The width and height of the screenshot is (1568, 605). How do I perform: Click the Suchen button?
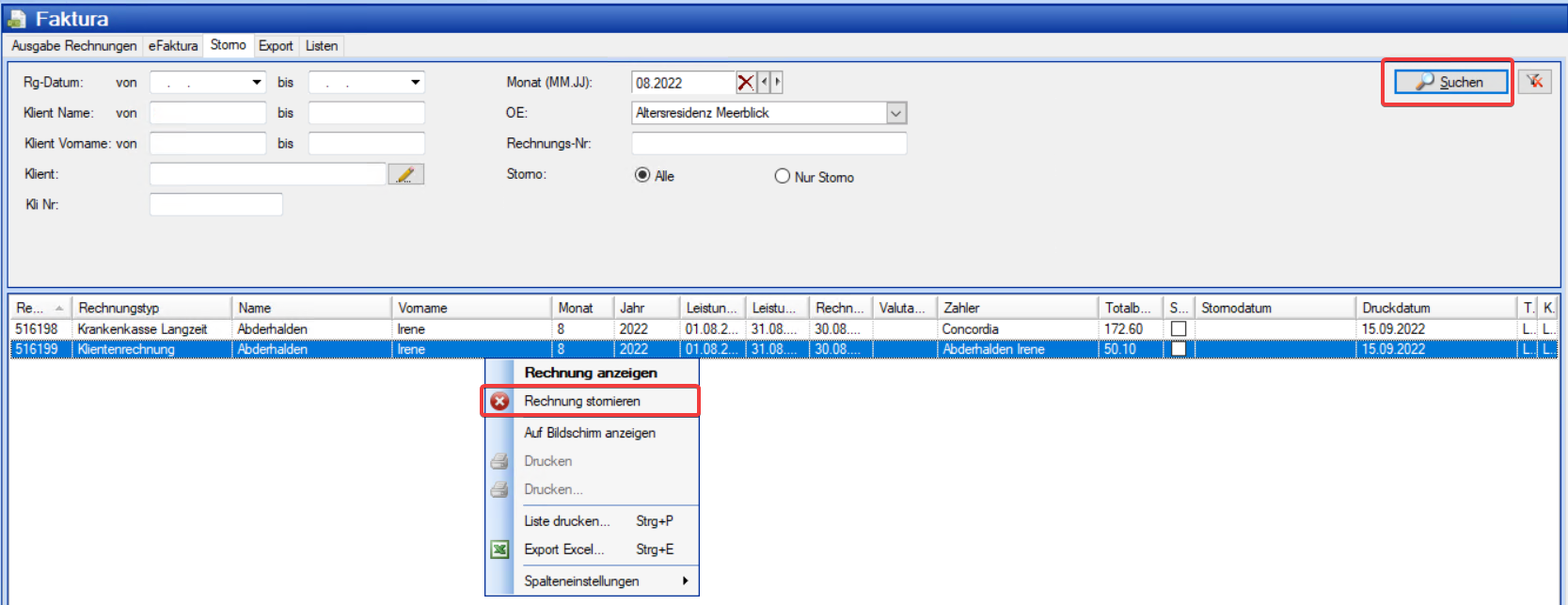(1450, 82)
